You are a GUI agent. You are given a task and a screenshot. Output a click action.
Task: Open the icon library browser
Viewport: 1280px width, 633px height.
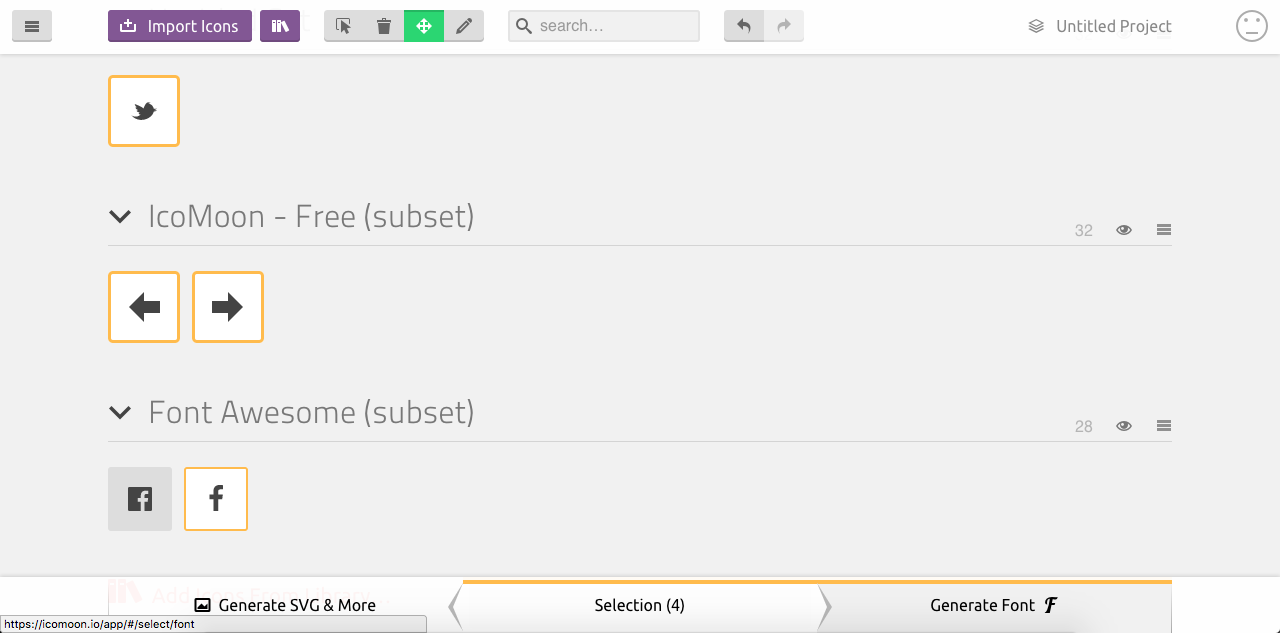tap(280, 26)
